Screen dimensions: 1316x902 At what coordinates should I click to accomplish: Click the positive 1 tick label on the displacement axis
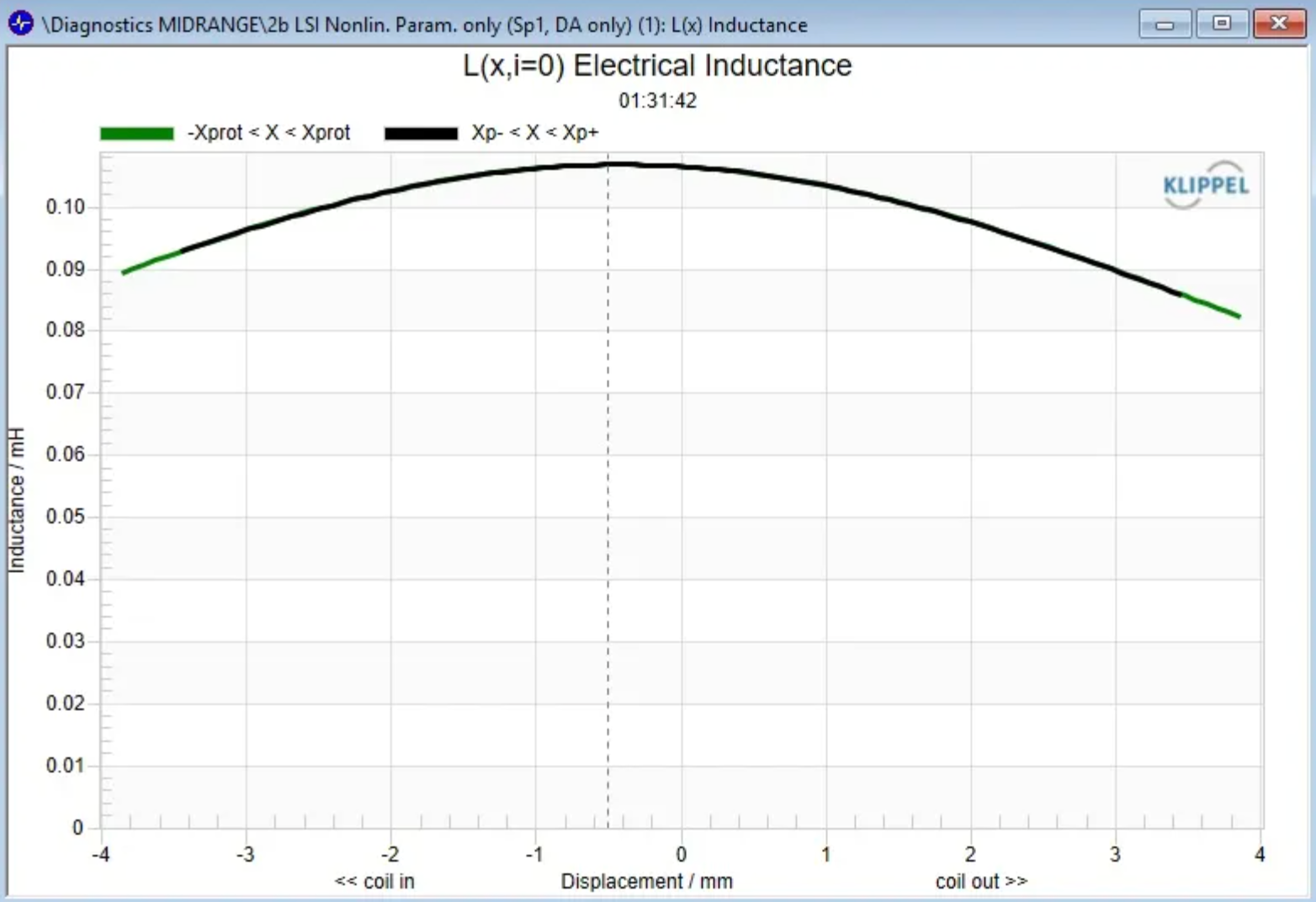(x=826, y=855)
